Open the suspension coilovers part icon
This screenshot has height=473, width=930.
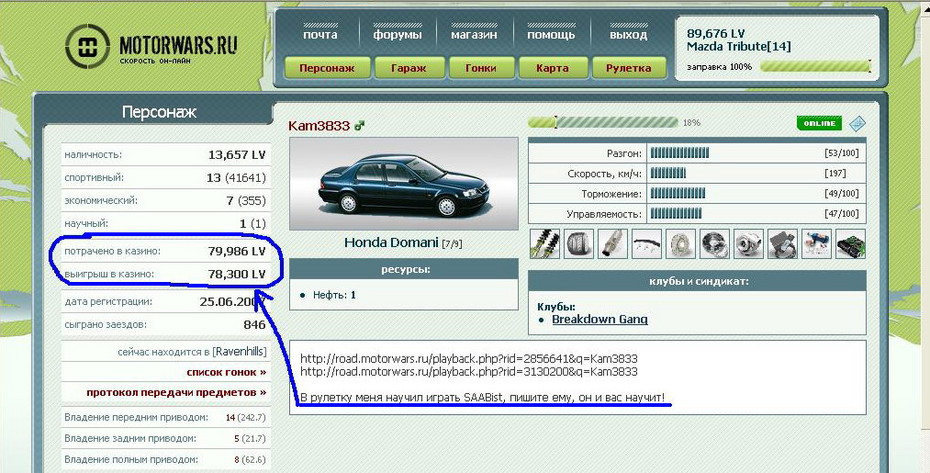[x=544, y=243]
